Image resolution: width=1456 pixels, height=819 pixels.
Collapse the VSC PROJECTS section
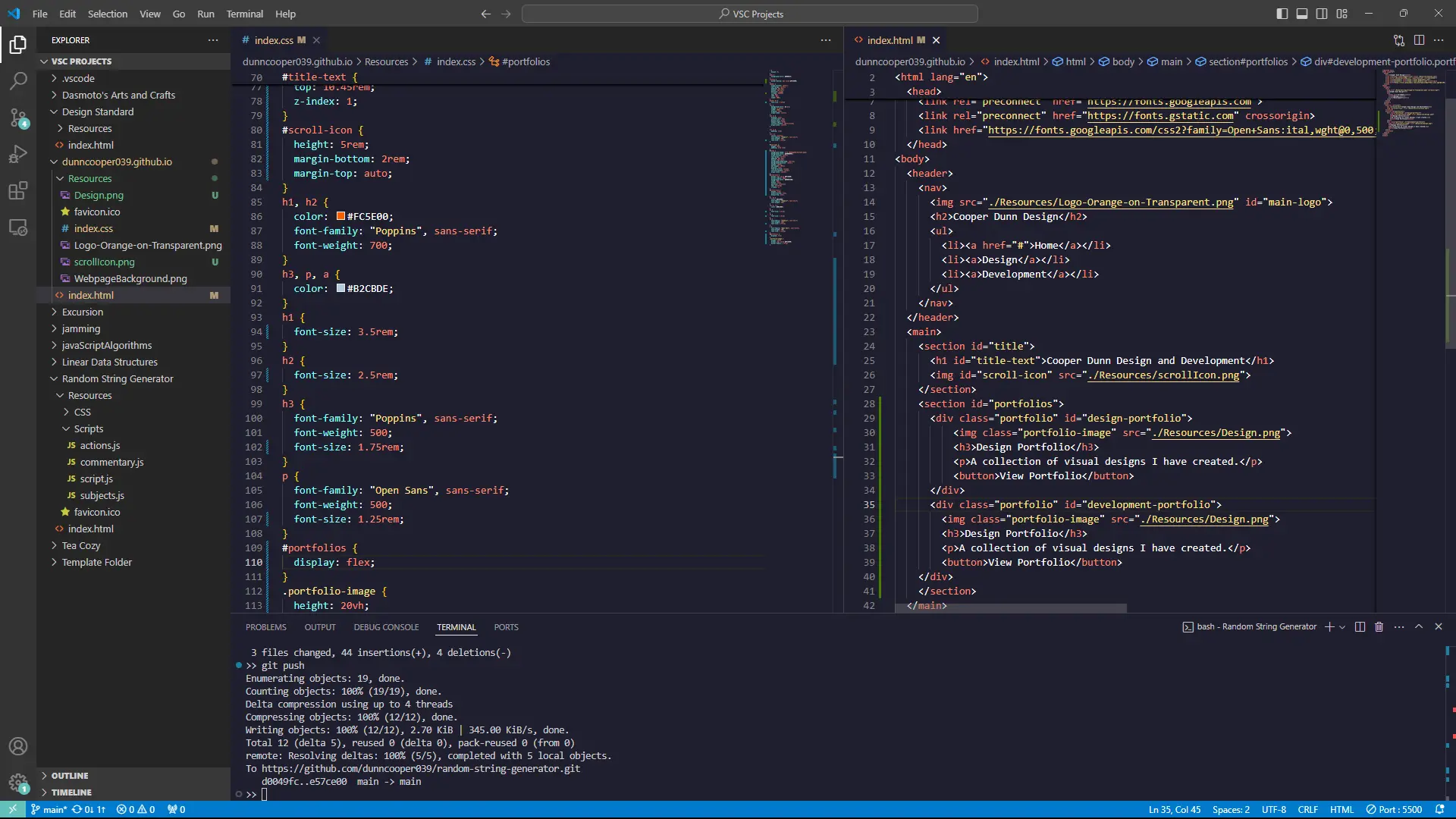(133, 61)
